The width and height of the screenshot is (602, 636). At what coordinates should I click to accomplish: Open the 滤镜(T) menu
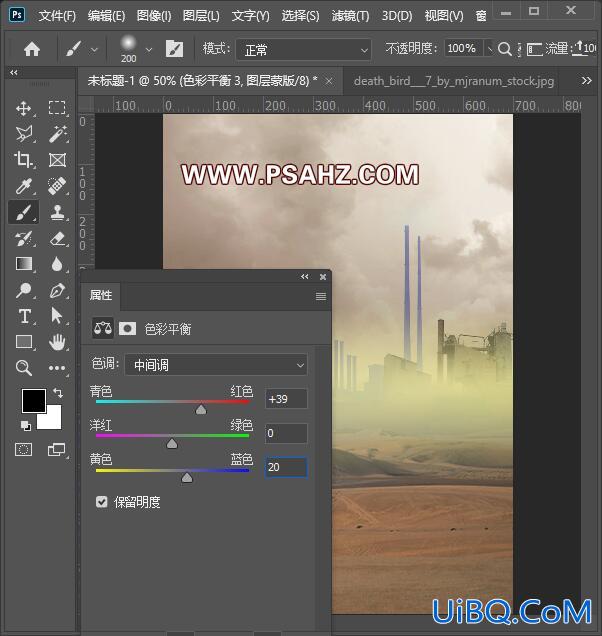pos(350,16)
